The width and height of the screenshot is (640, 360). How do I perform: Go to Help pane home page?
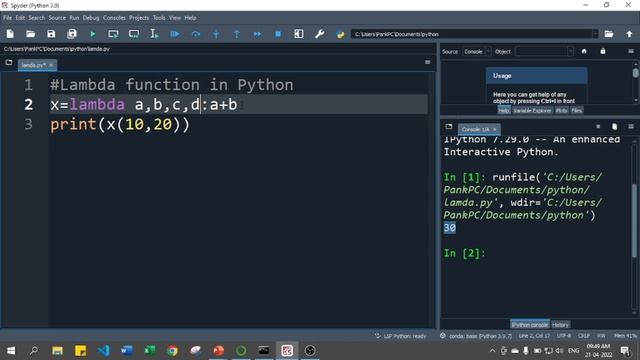click(x=584, y=51)
